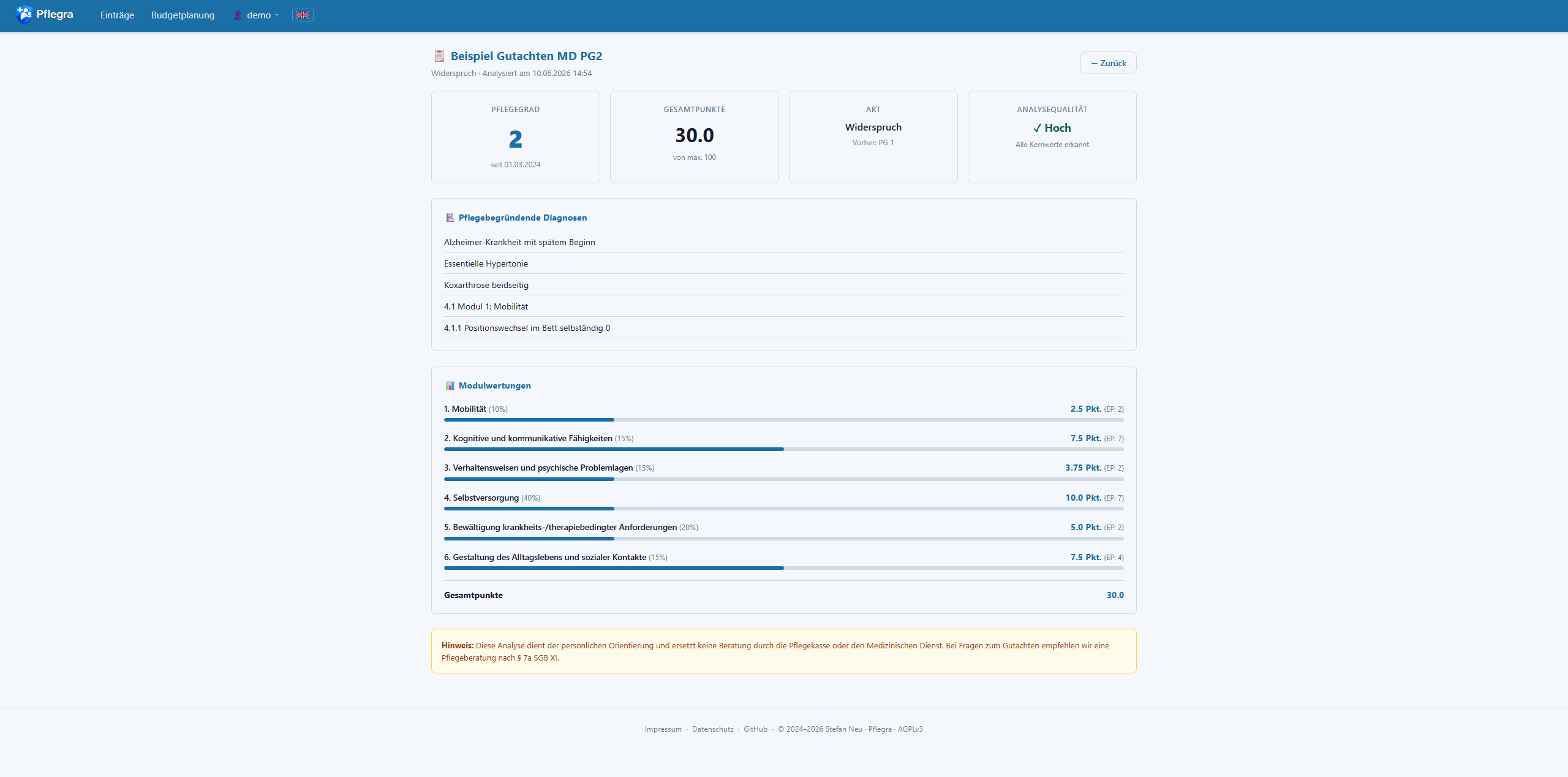The width and height of the screenshot is (1568, 777).
Task: Open the Datenschutz footer link
Action: point(712,729)
